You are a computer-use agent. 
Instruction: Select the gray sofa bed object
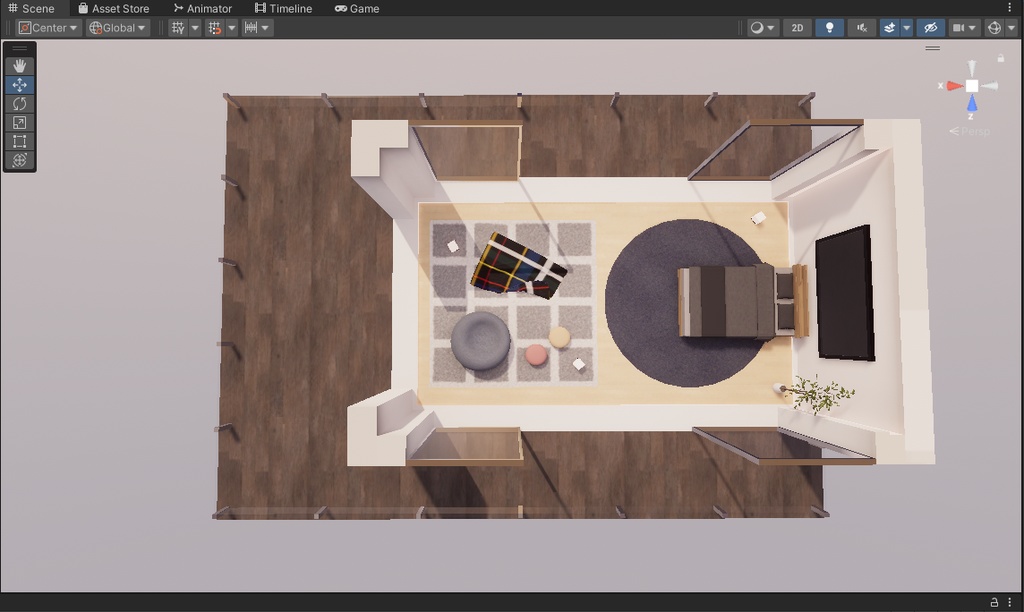741,301
